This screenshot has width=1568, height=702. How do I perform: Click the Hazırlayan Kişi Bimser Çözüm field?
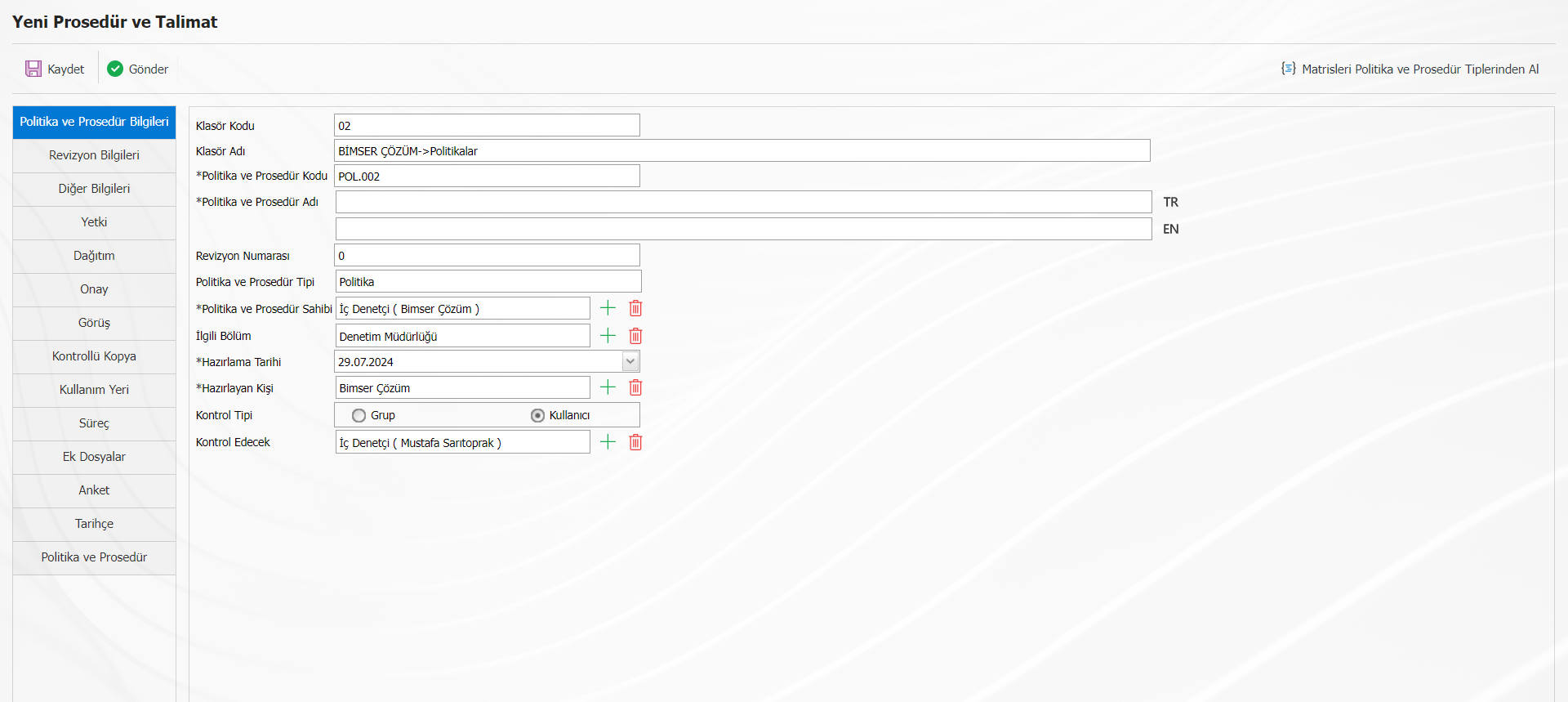[462, 387]
